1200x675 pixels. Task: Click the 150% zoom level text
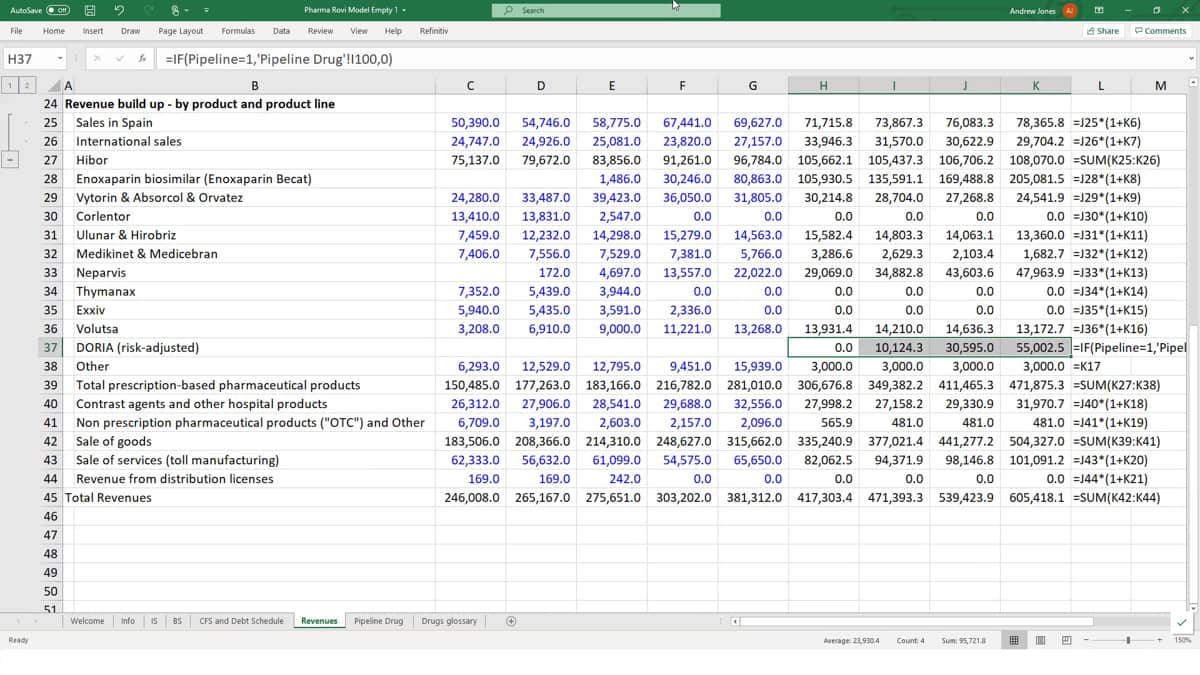click(x=1182, y=640)
